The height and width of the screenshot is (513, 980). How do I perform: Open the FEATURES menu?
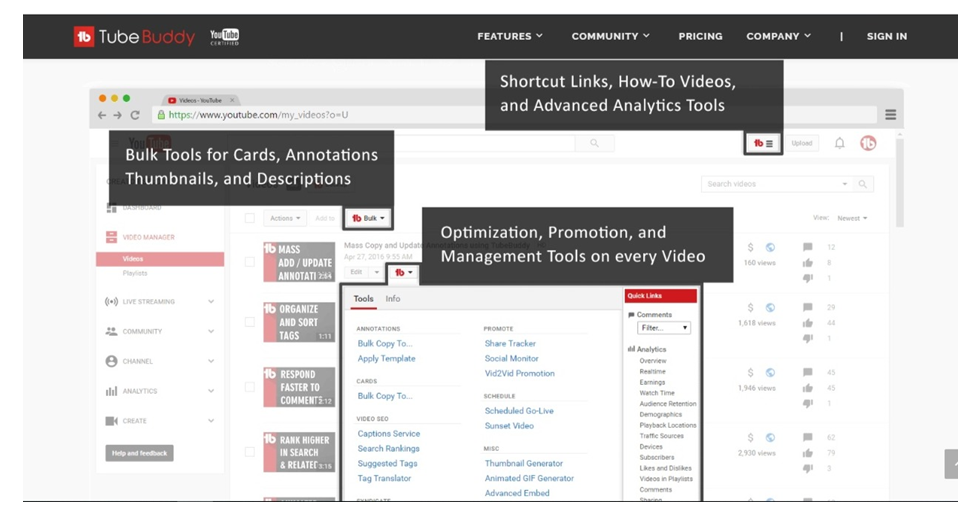pos(509,36)
